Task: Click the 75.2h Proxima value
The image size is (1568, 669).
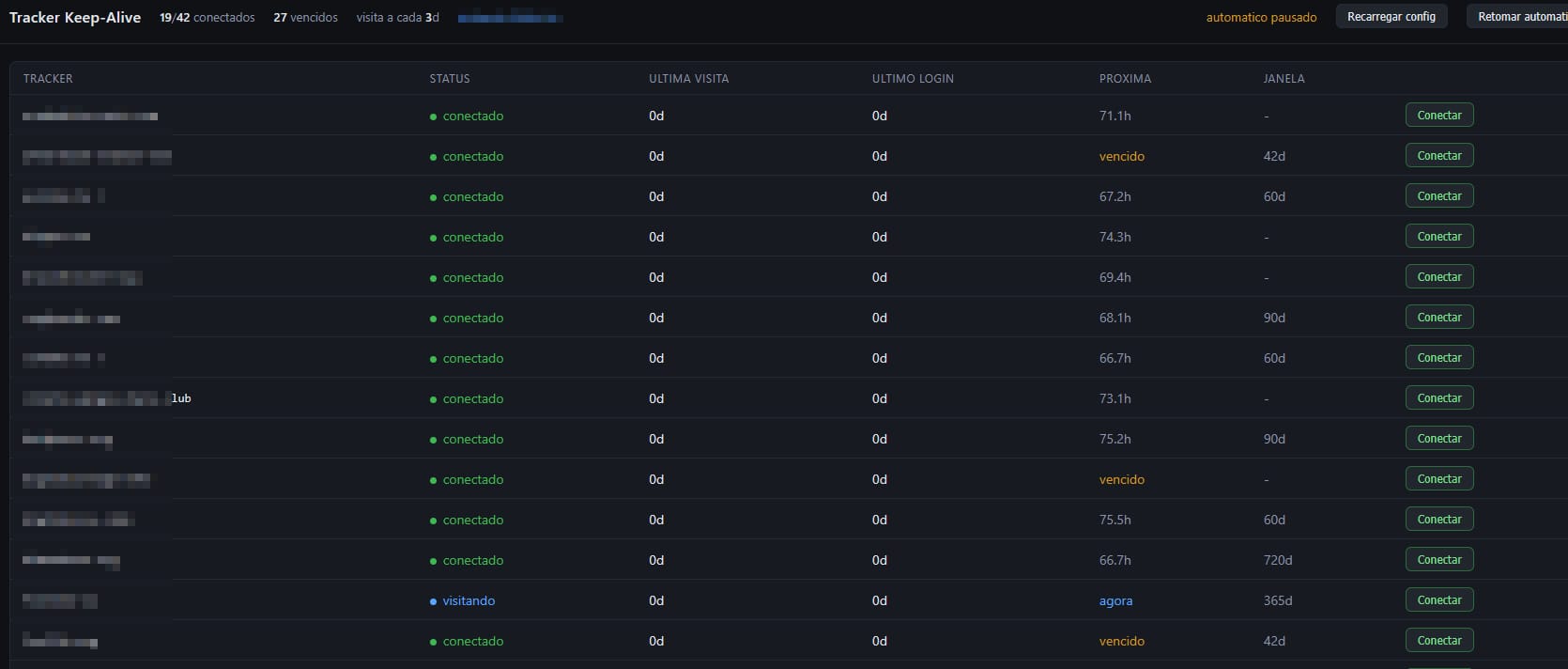Action: pyautogui.click(x=1115, y=439)
